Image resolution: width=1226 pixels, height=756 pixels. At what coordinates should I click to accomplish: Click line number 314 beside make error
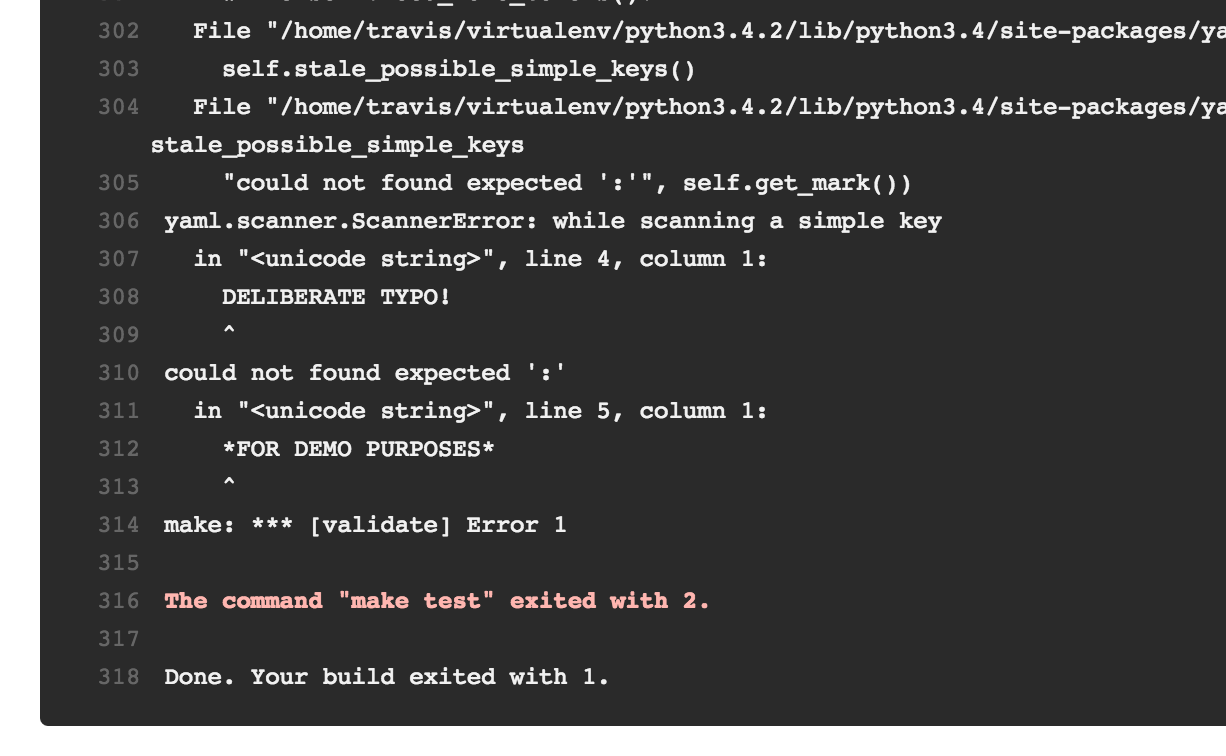(x=119, y=526)
